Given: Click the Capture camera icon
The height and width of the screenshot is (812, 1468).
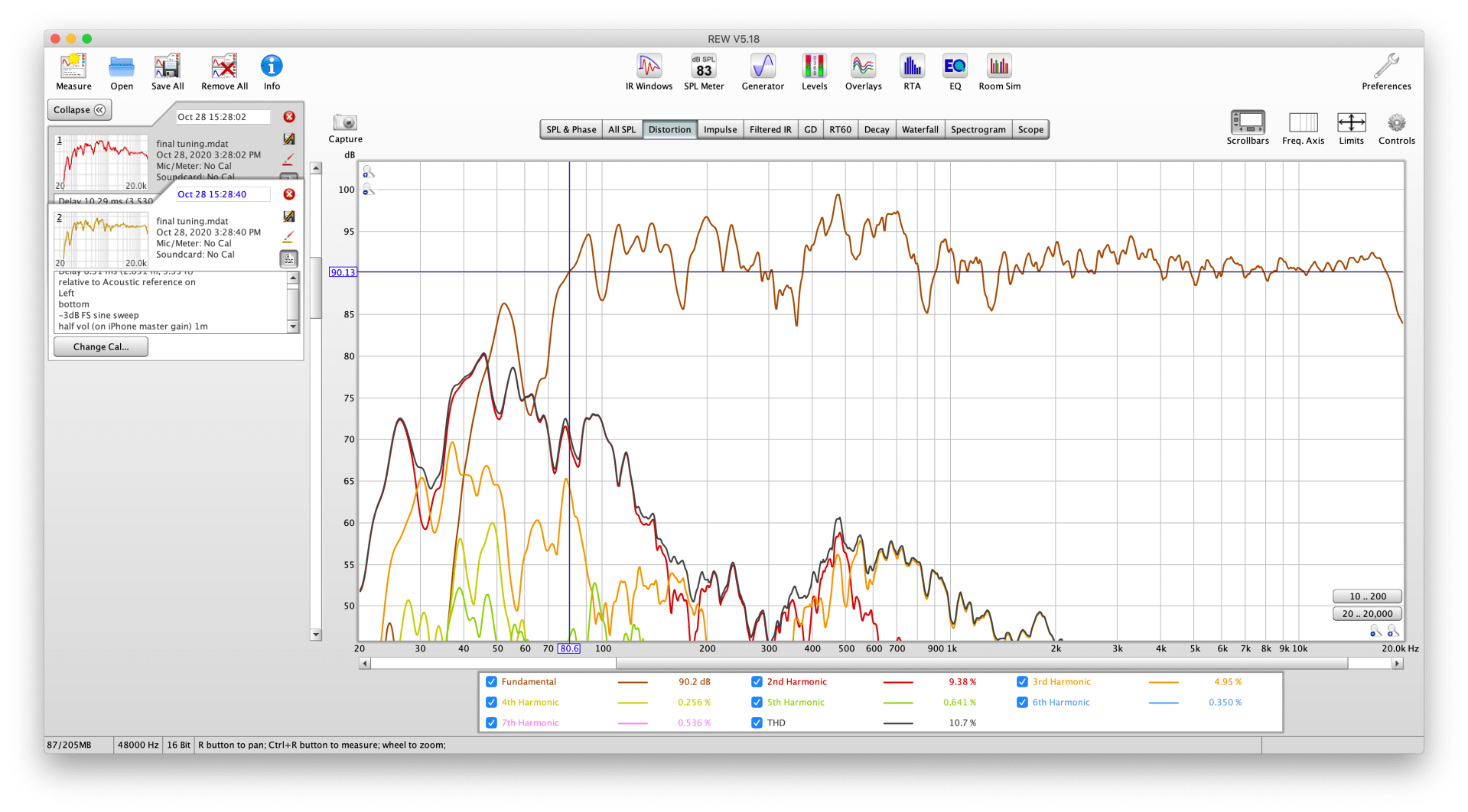Looking at the screenshot, I should [345, 123].
